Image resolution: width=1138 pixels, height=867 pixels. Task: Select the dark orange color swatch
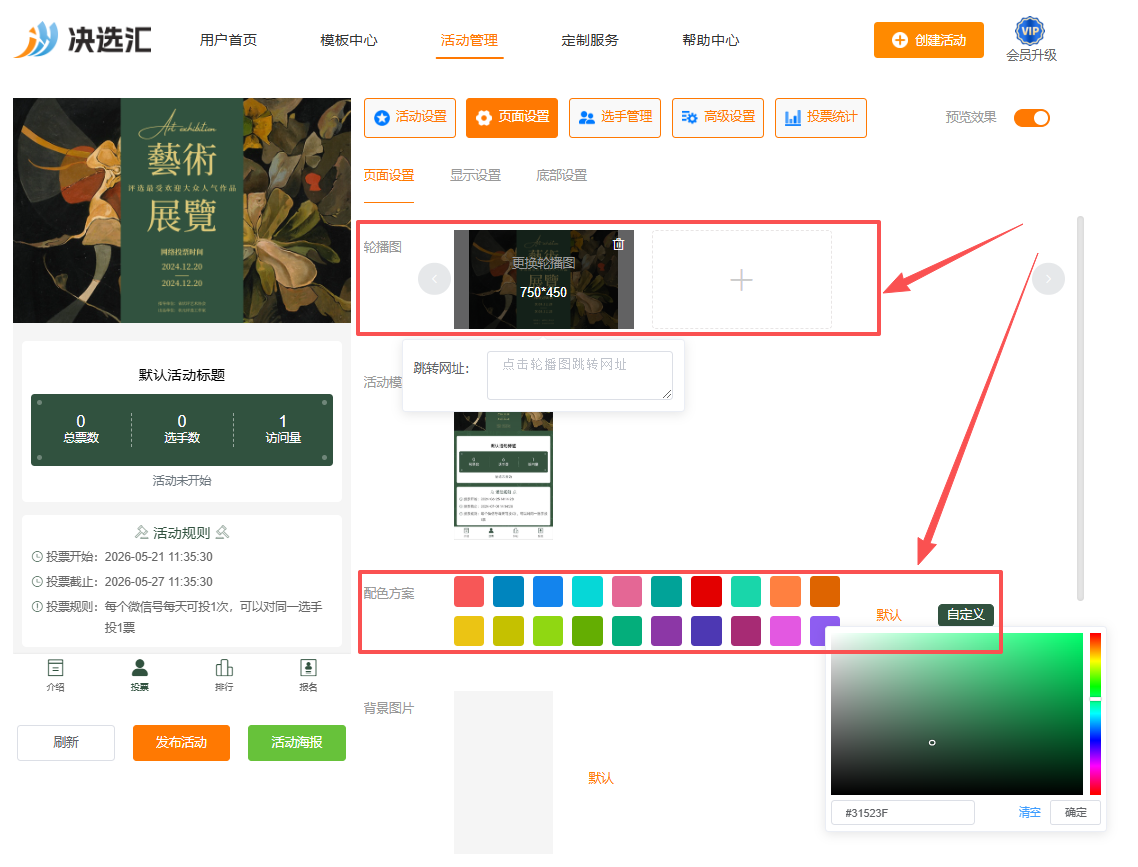pos(824,591)
